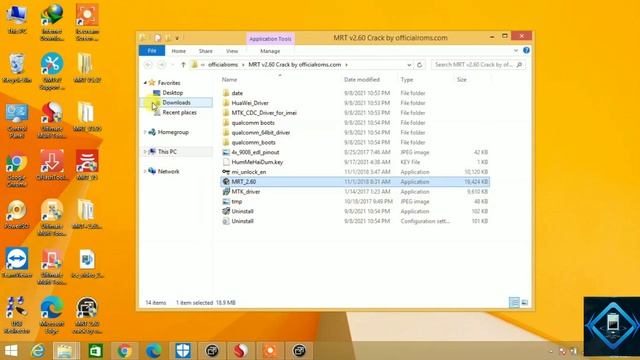640x360 pixels.
Task: Open the red Snapdragon taskbar icon
Action: pyautogui.click(x=241, y=351)
